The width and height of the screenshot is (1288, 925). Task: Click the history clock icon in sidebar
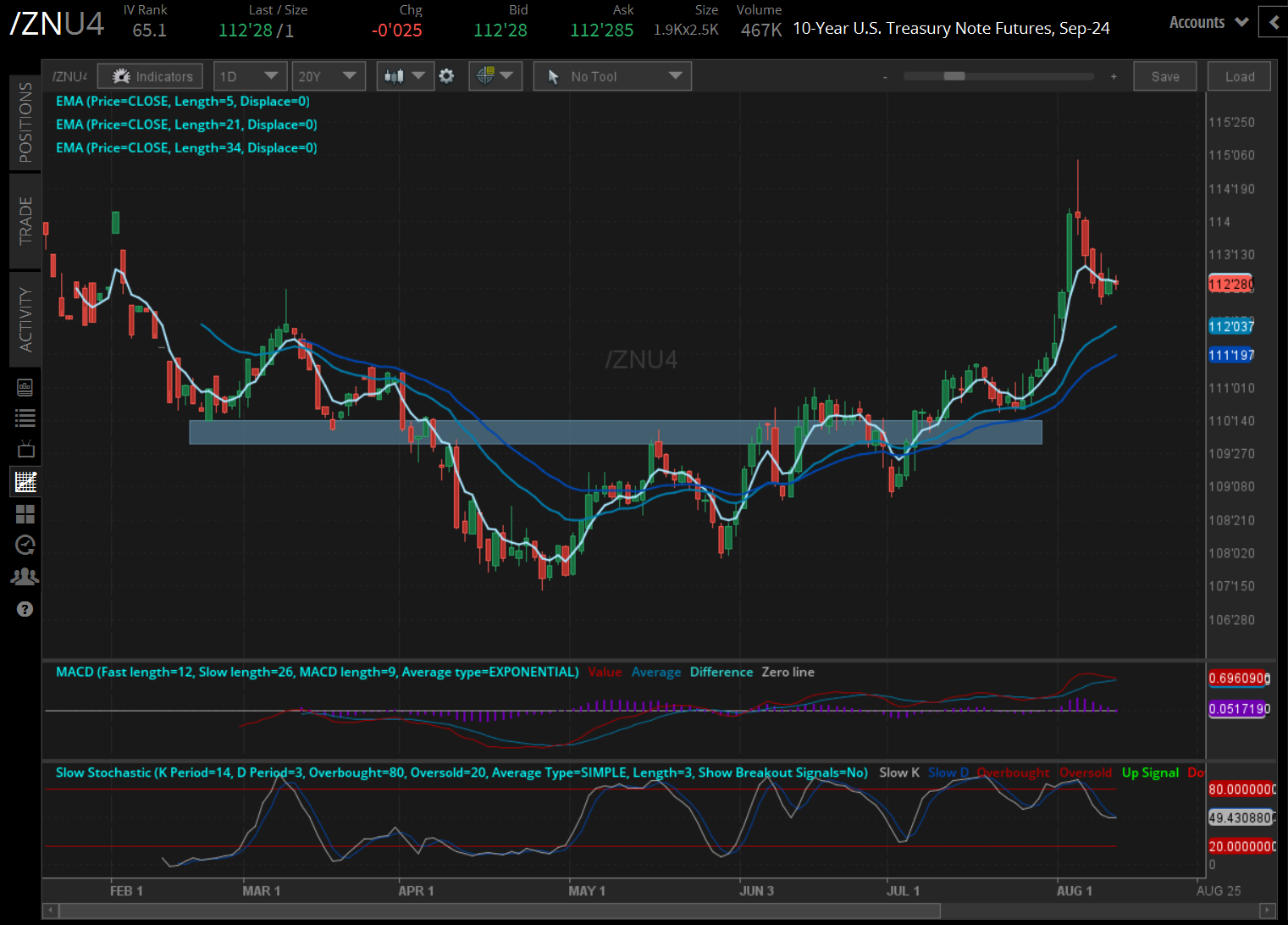point(25,545)
